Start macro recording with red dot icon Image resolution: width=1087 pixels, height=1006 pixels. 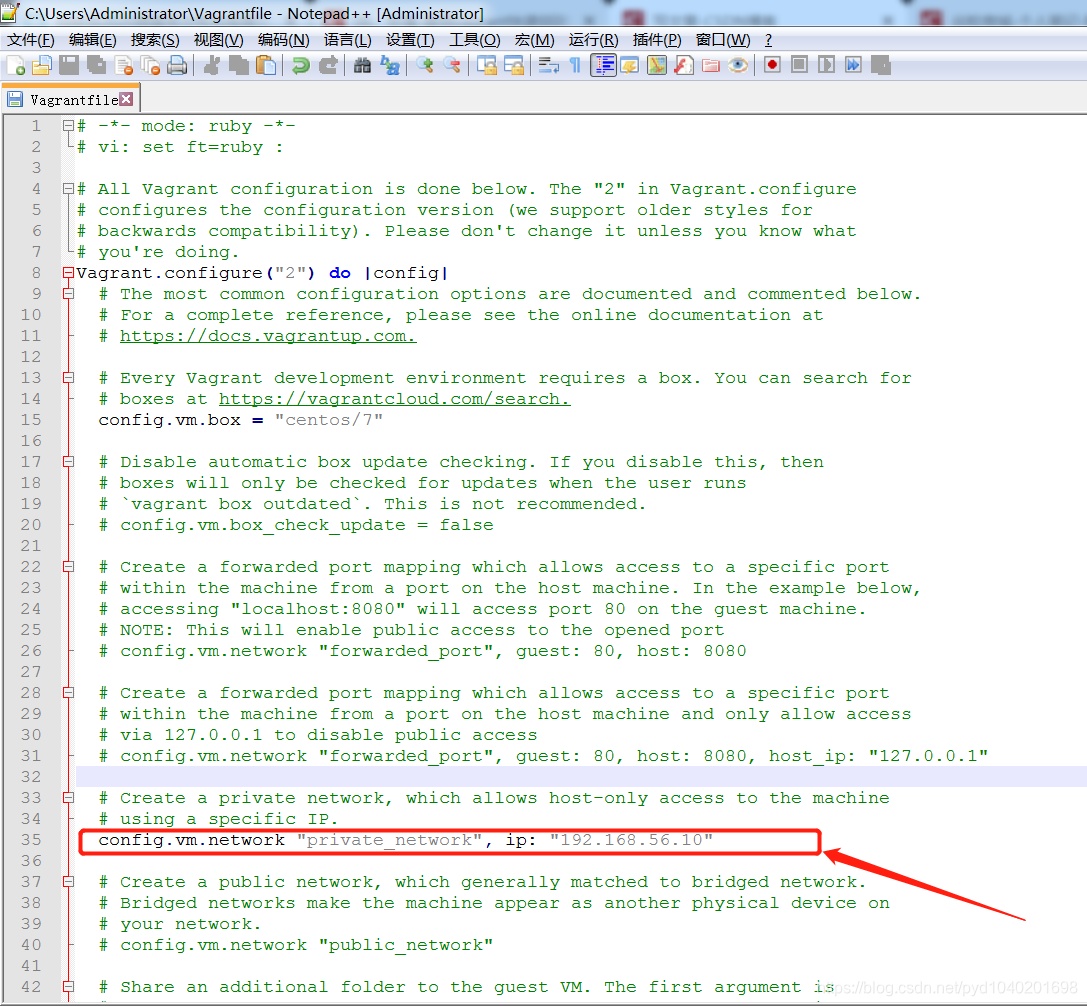(x=772, y=65)
